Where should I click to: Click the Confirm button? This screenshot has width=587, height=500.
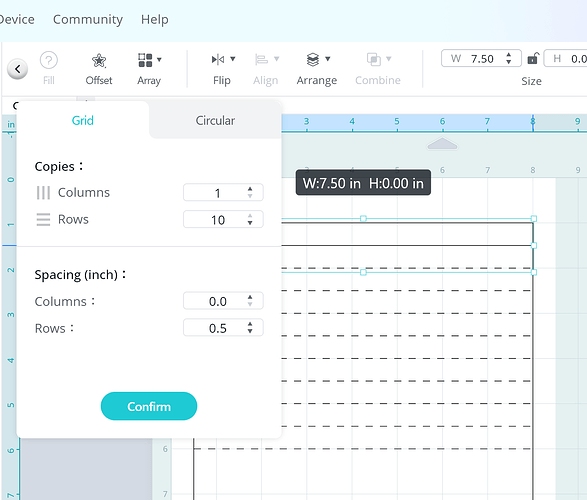149,406
